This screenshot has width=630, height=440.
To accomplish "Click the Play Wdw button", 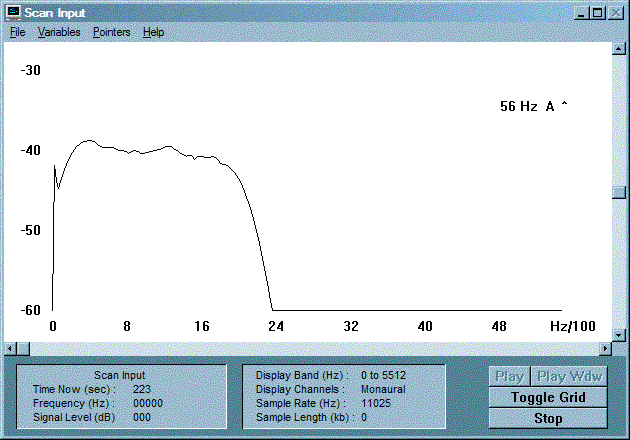I will (569, 377).
